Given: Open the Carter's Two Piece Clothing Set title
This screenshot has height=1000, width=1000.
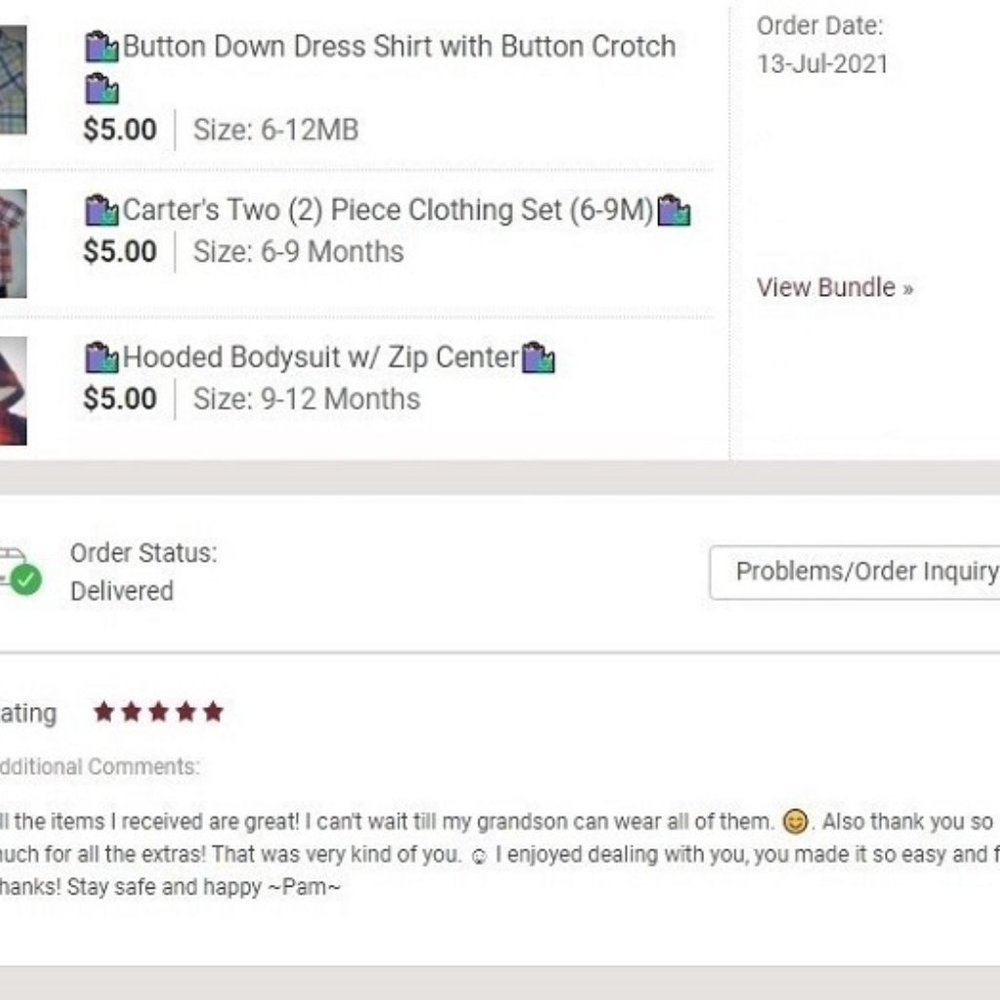Looking at the screenshot, I should click(x=387, y=211).
